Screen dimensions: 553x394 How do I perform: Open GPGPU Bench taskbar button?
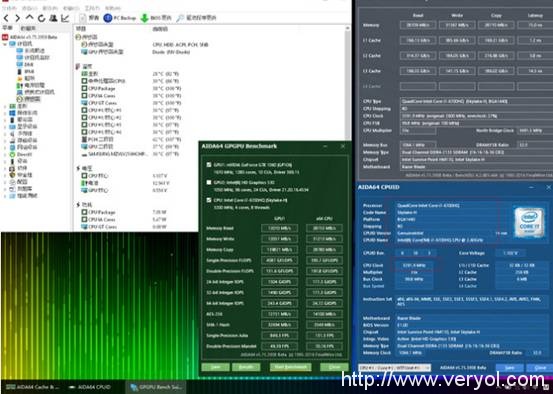pos(156,387)
